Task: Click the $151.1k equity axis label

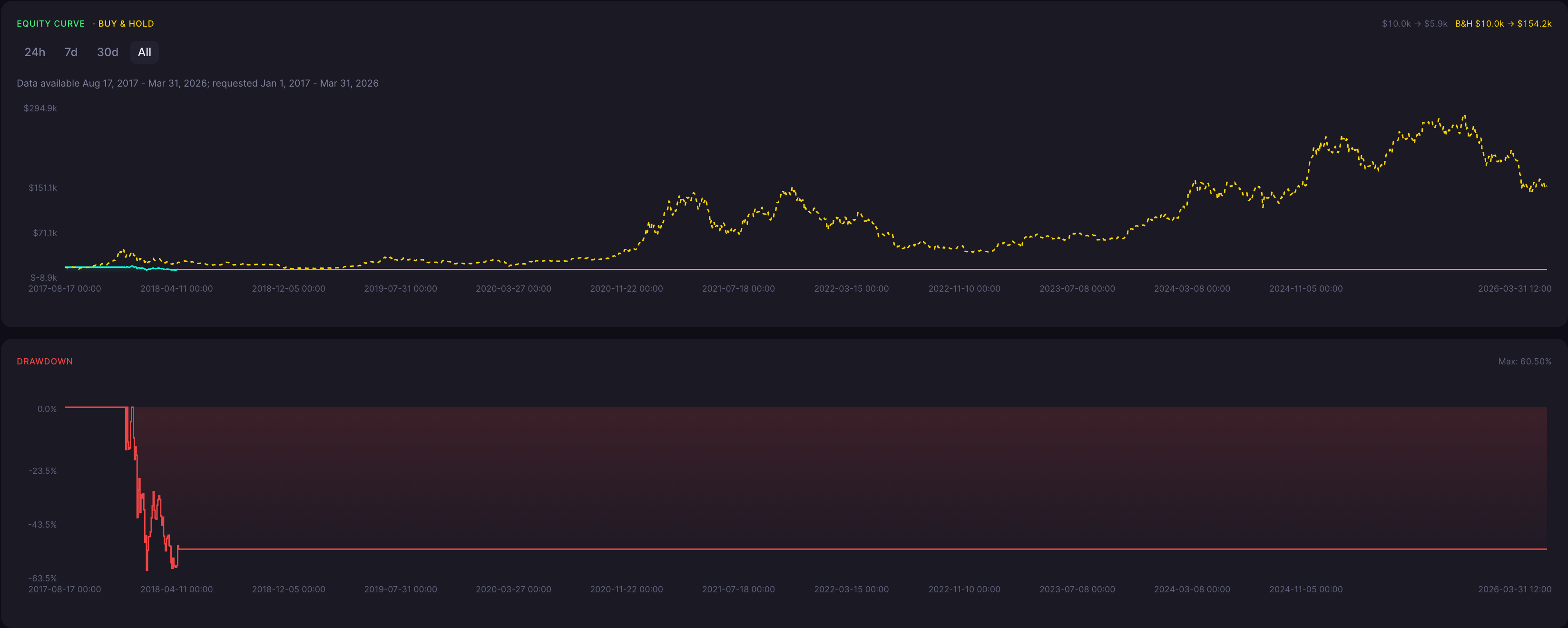Action: (x=43, y=188)
